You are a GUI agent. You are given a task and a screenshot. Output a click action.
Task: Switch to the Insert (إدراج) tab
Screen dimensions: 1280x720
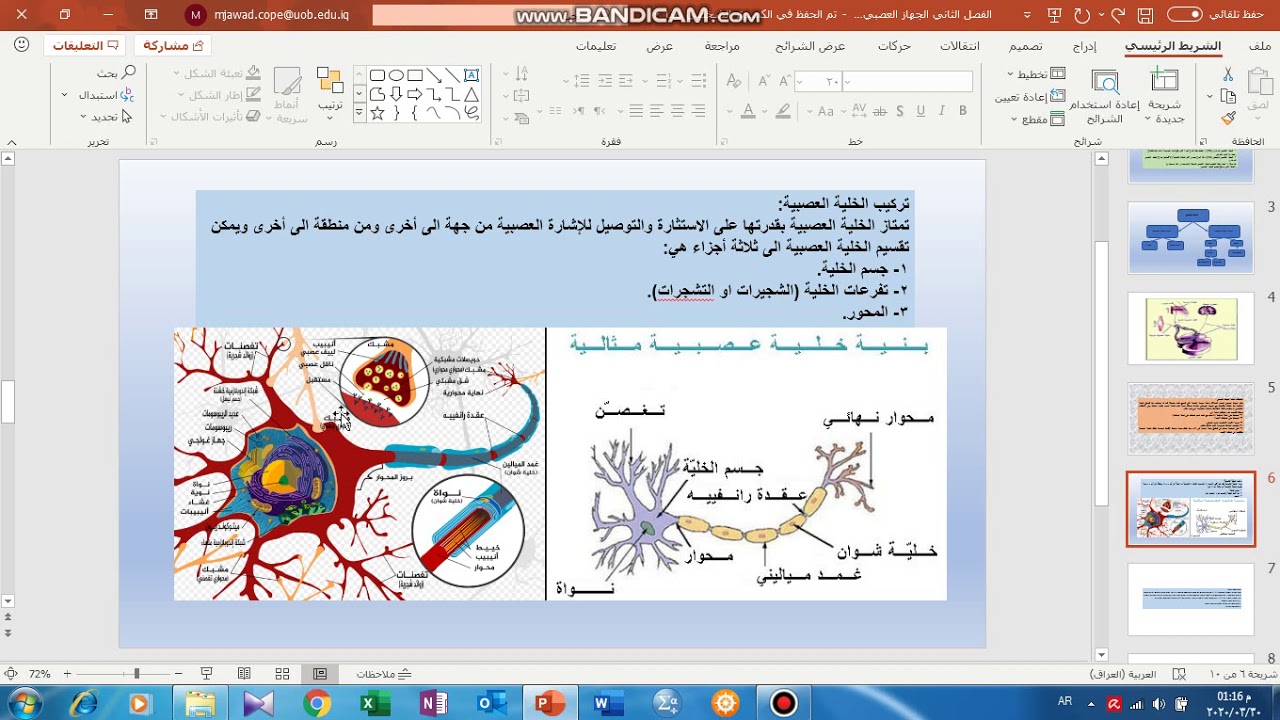tap(1085, 46)
